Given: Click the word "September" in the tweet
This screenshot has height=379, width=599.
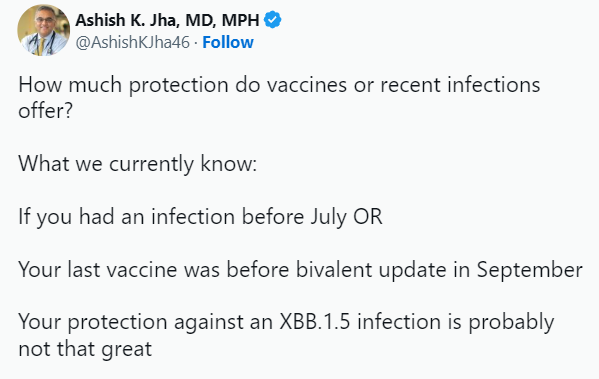Looking at the screenshot, I should click(529, 270).
